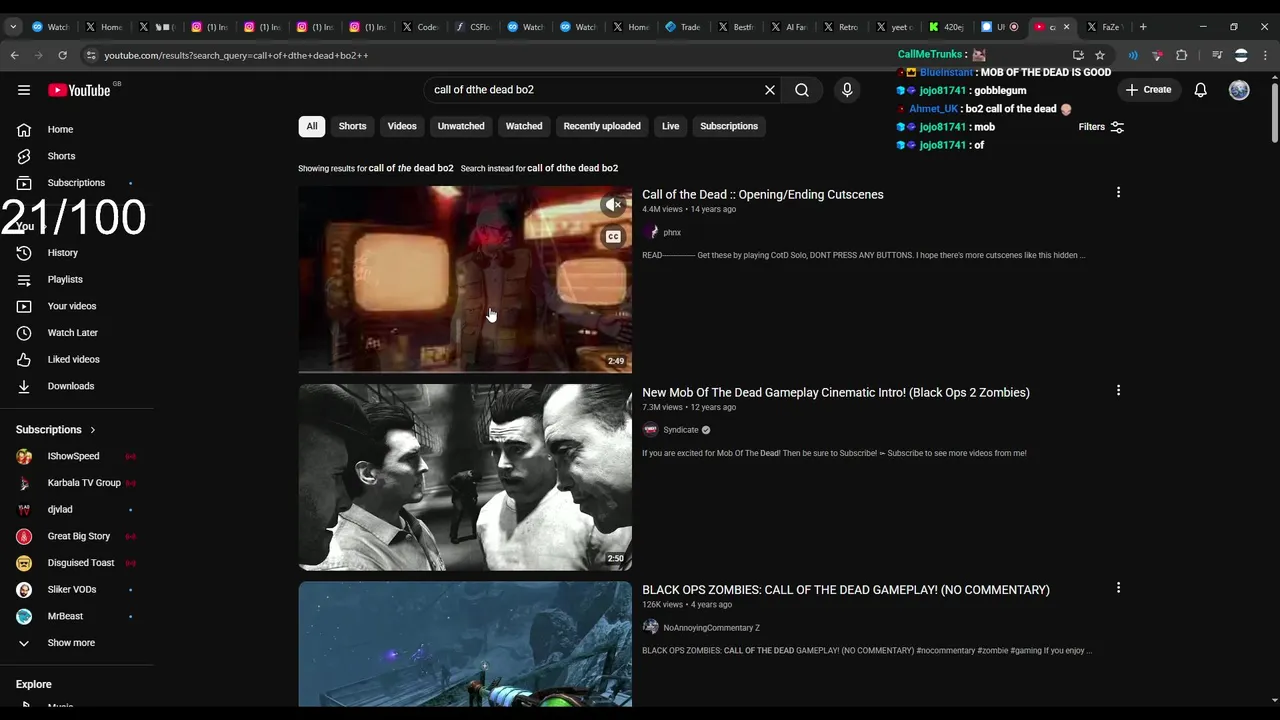This screenshot has width=1280, height=720.
Task: Open MrBeast subscription channel
Action: coord(65,616)
